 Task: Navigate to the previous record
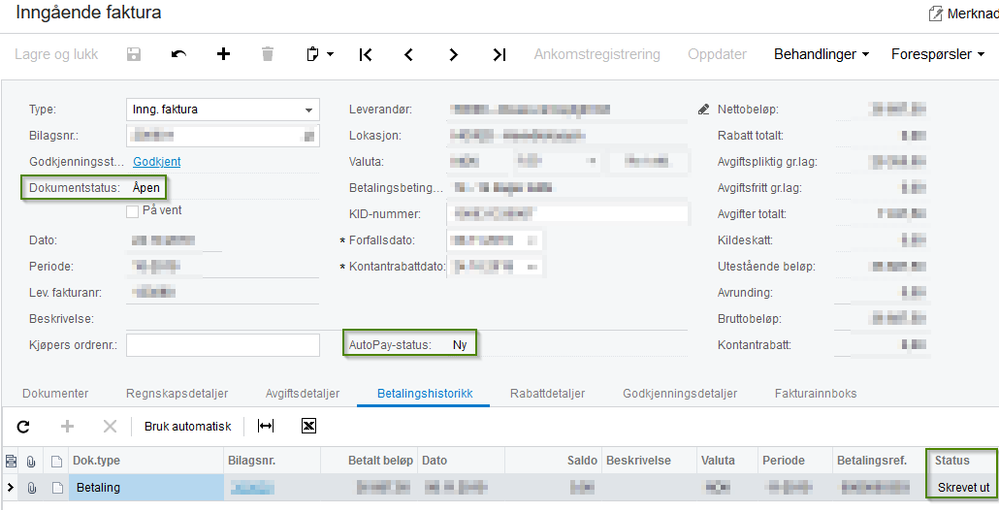409,54
